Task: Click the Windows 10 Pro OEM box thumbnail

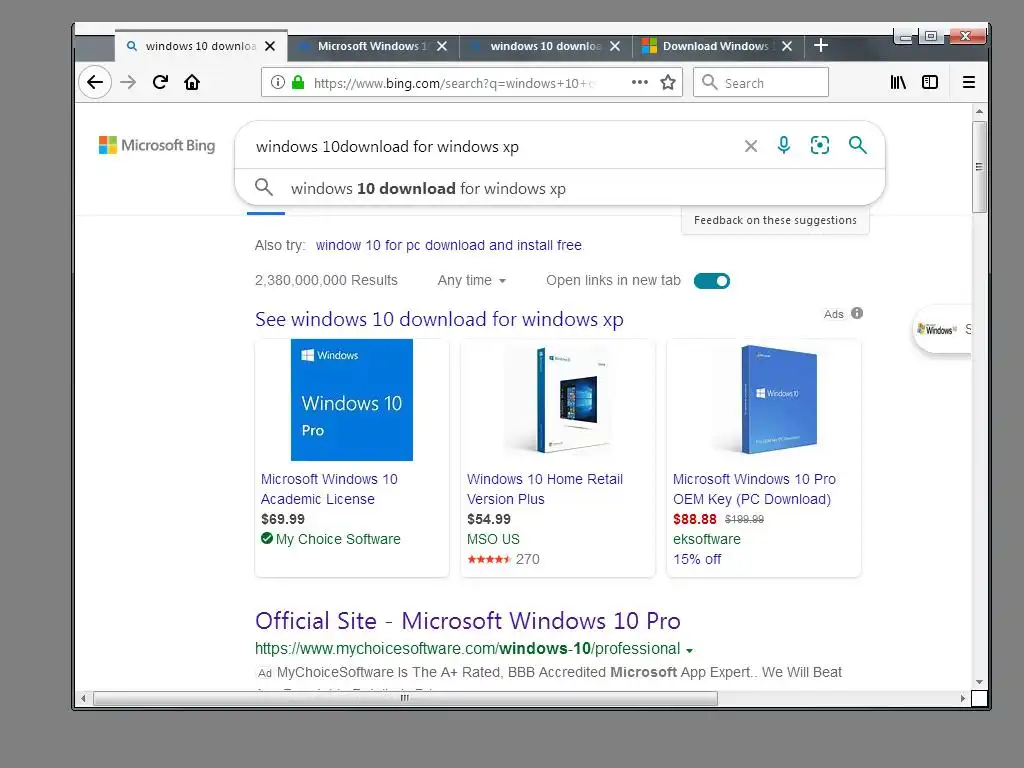Action: pyautogui.click(x=764, y=400)
